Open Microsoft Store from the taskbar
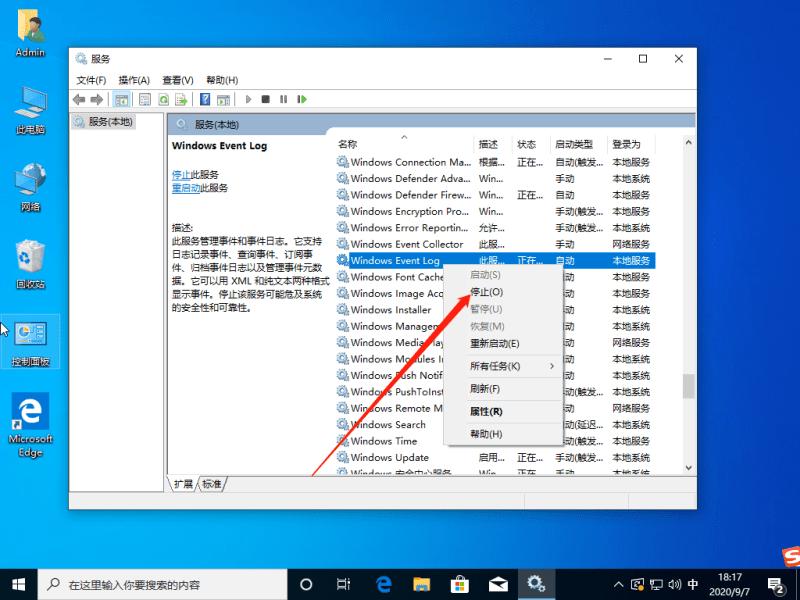800x600 pixels. point(460,584)
